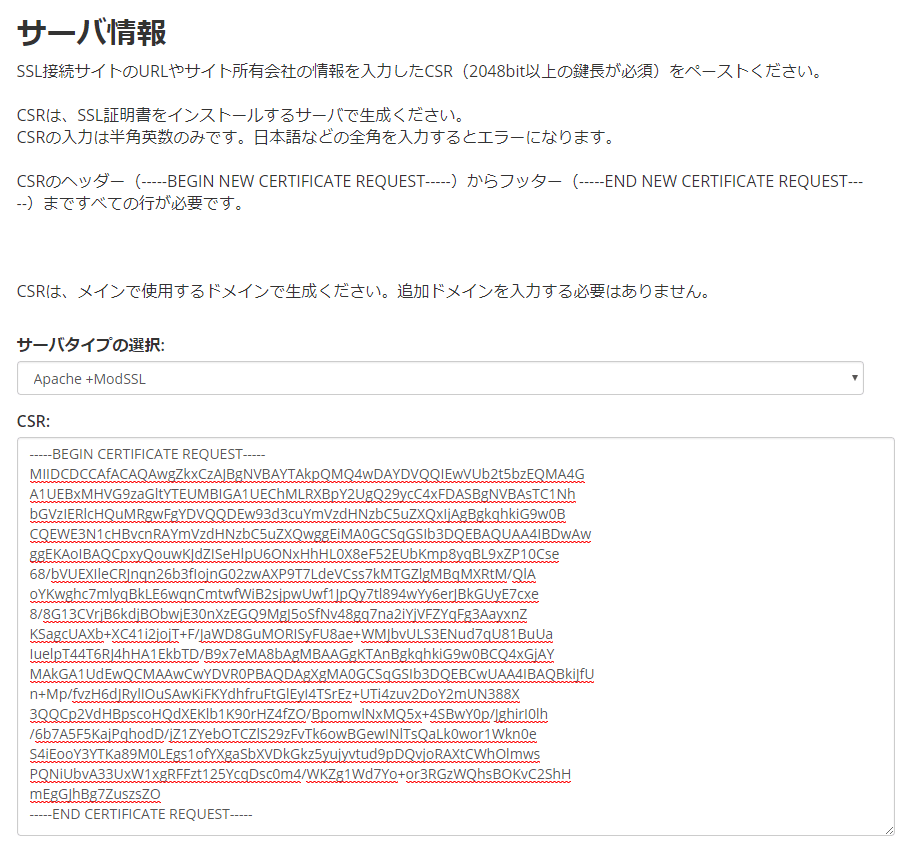Click the last CSR line mEgGJhBg7ZuszsZO
900x850 pixels.
[x=95, y=794]
